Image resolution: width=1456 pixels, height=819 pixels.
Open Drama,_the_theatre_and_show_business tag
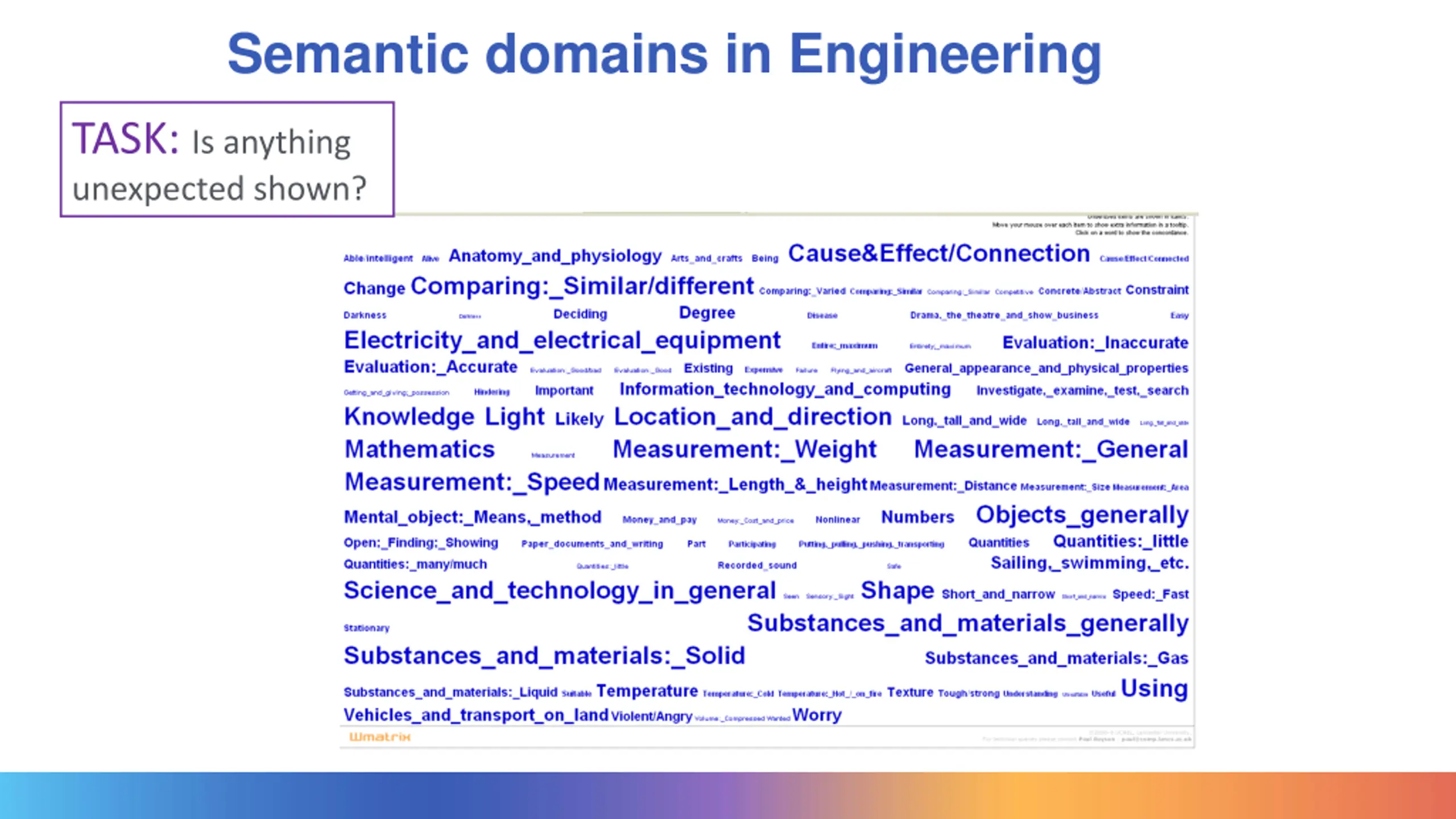coord(1004,315)
